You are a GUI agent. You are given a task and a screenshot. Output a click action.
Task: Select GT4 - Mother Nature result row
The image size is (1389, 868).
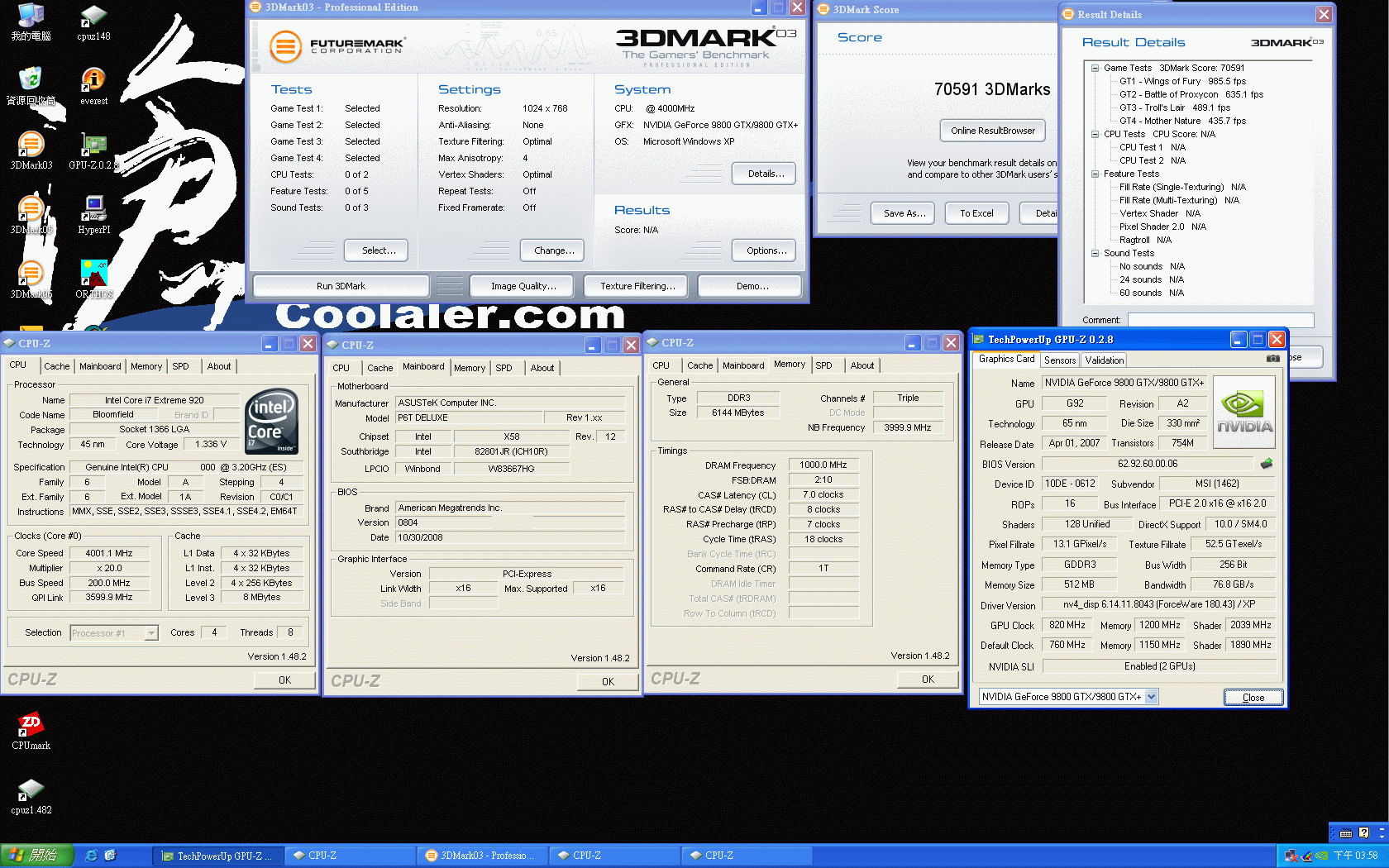1182,121
